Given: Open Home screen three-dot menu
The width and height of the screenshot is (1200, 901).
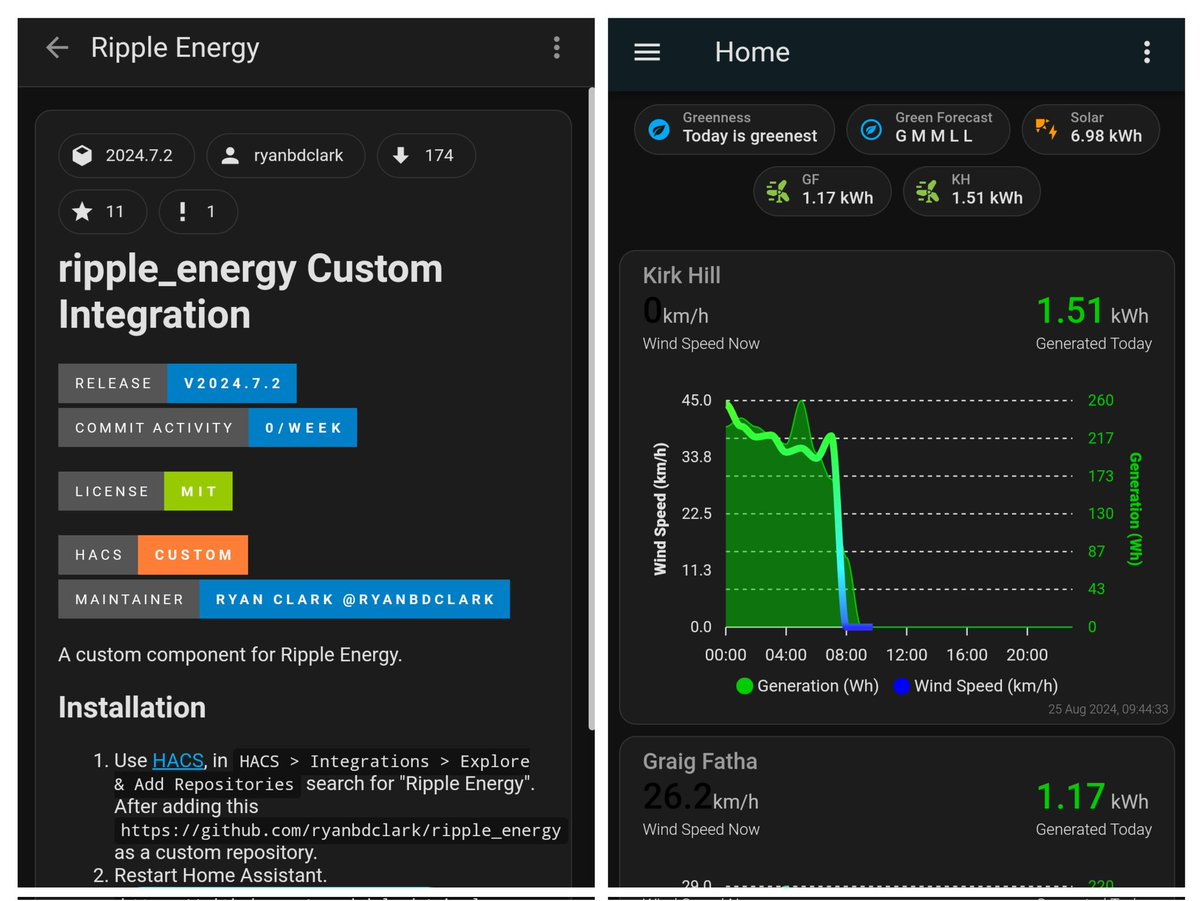Looking at the screenshot, I should pyautogui.click(x=1146, y=52).
